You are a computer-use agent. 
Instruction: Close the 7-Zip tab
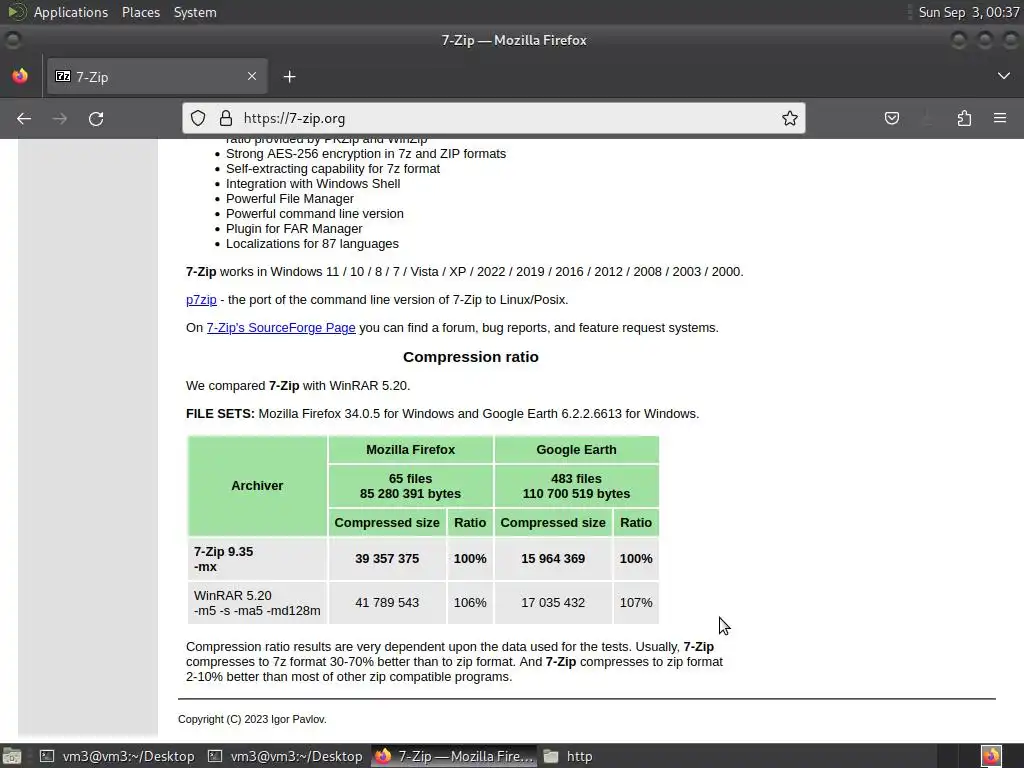[252, 76]
